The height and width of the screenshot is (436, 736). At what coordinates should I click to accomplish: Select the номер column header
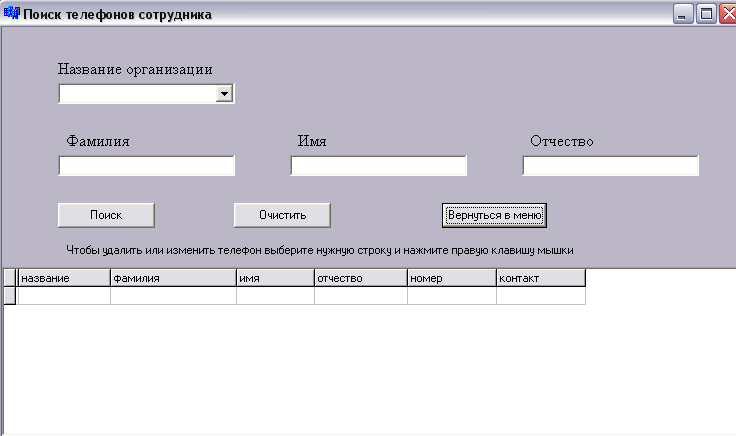[452, 278]
